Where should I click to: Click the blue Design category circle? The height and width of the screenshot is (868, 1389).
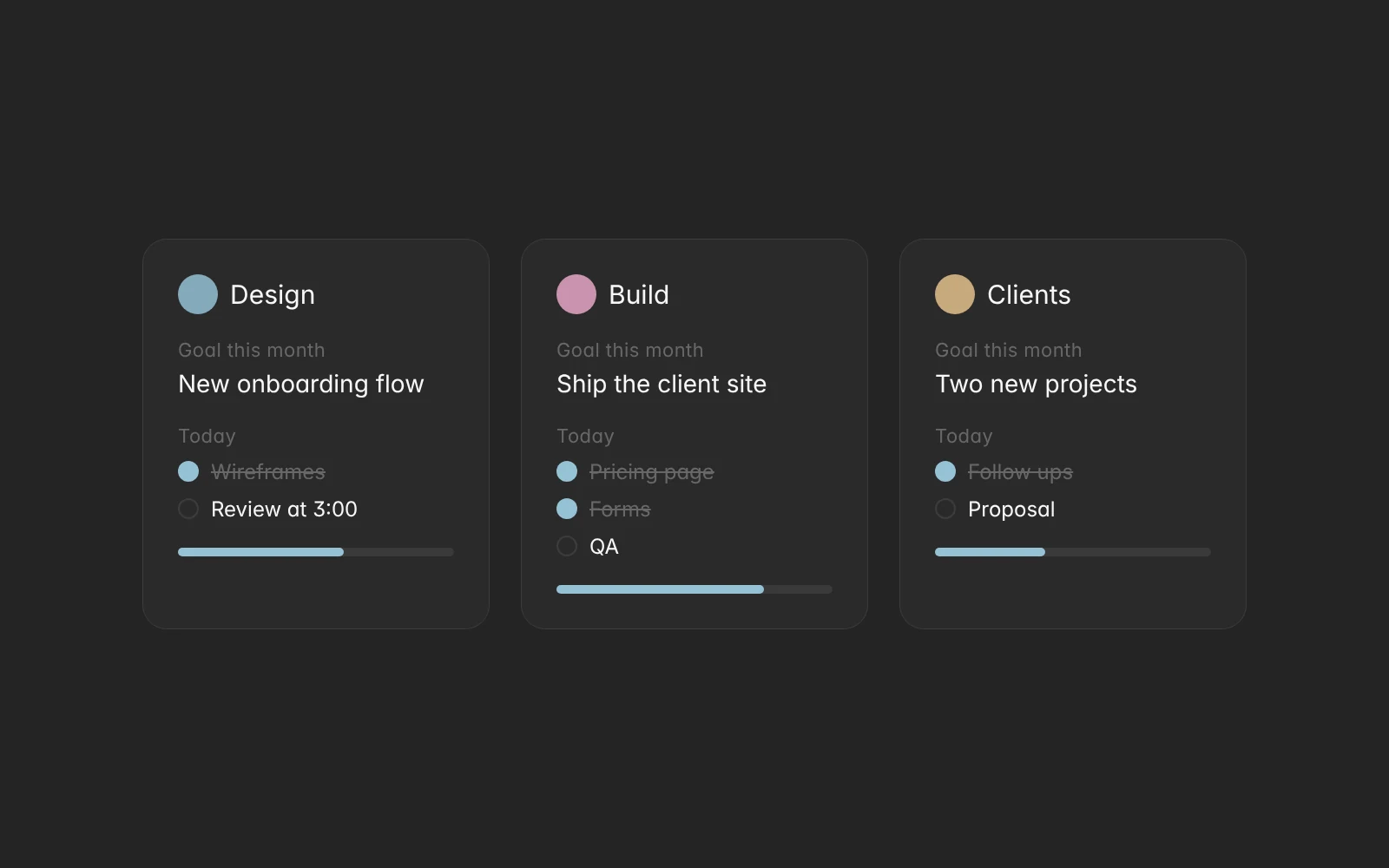pyautogui.click(x=198, y=294)
